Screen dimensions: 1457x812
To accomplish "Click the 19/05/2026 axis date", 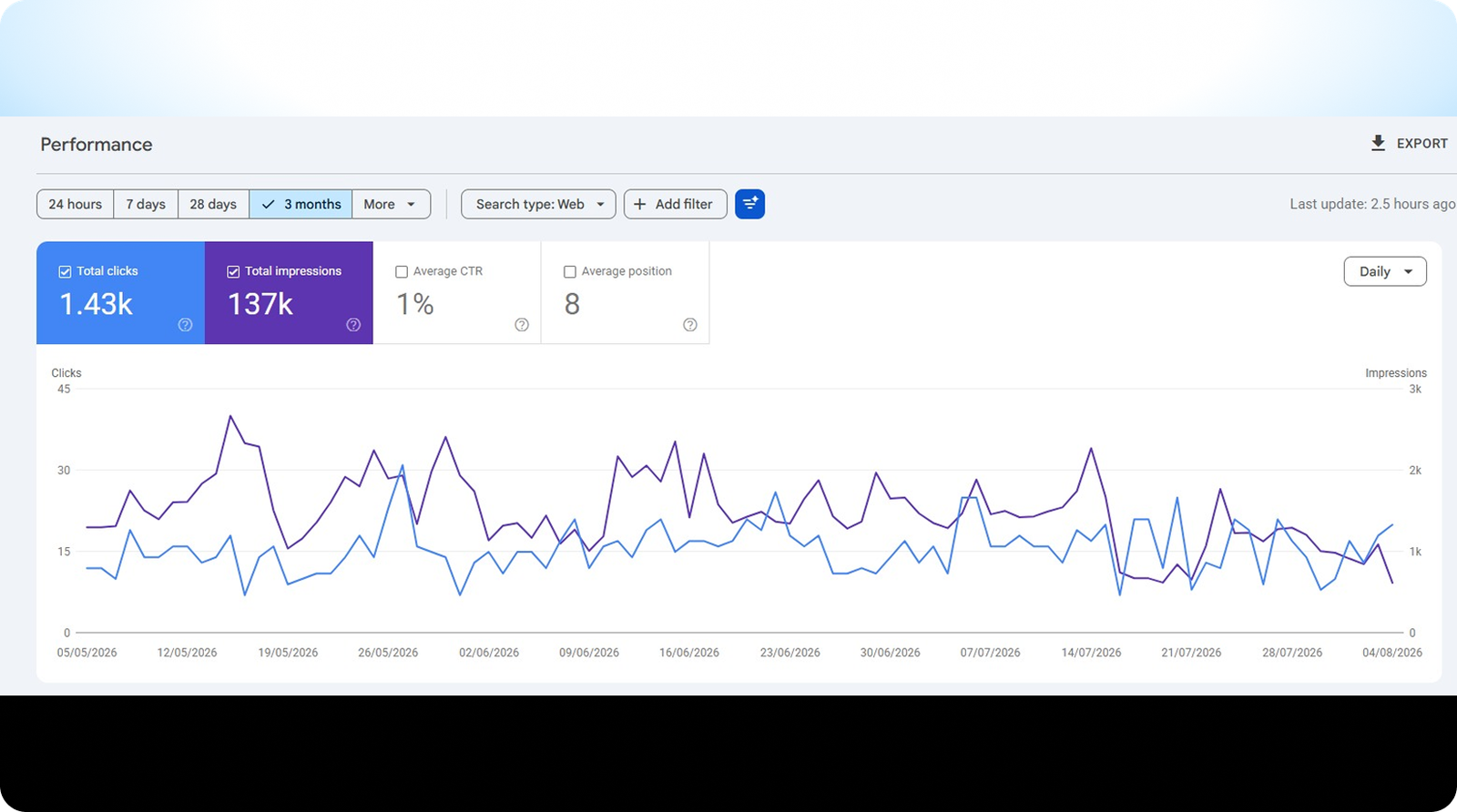I will tap(288, 653).
